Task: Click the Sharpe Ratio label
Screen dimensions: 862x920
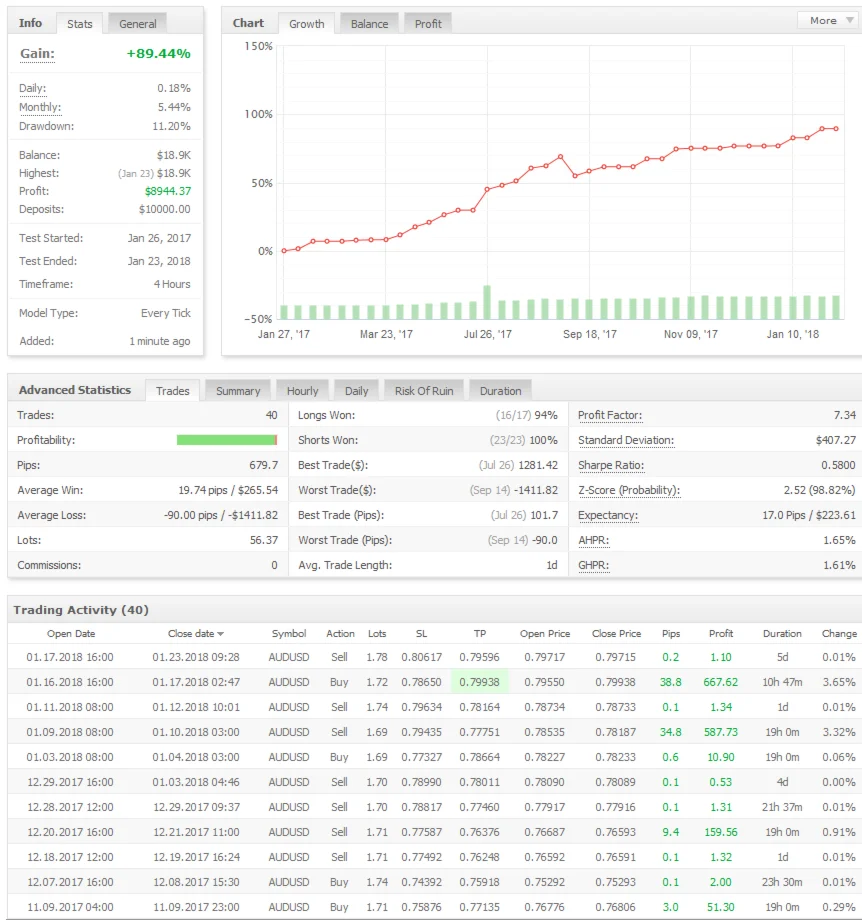Action: click(x=610, y=465)
